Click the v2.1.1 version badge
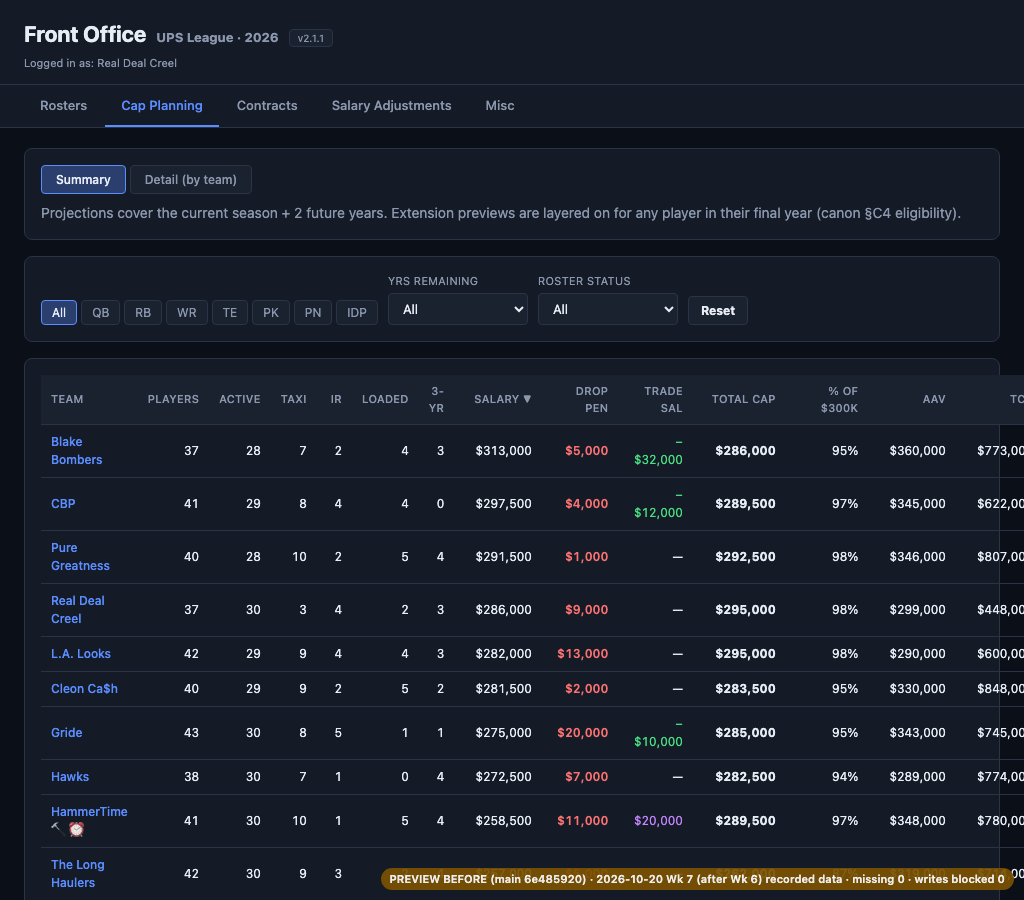1024x900 pixels. pyautogui.click(x=311, y=39)
